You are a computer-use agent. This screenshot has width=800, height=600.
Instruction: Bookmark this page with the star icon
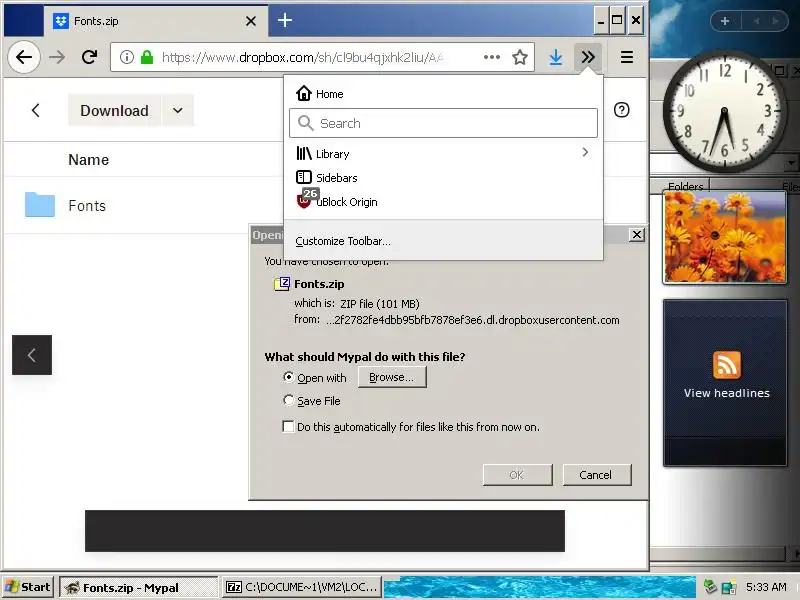point(520,57)
